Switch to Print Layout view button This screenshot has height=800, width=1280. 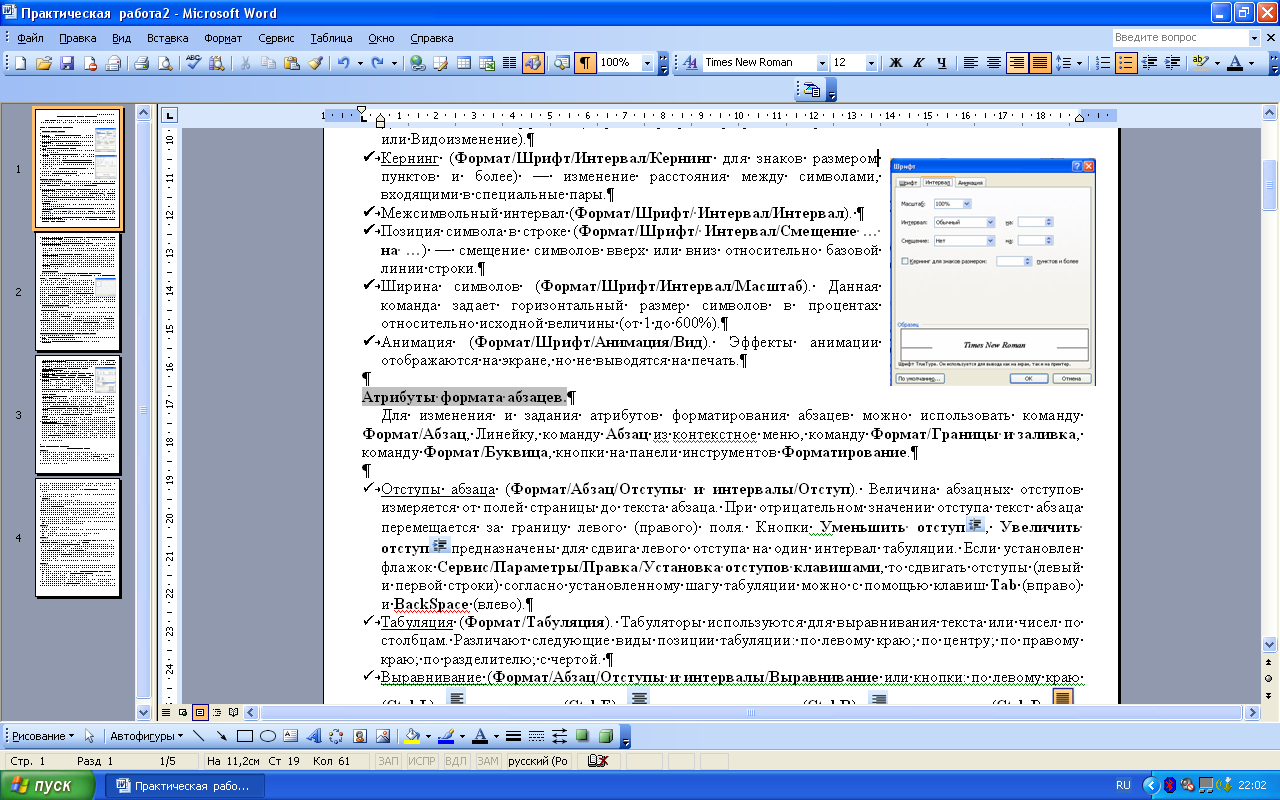(200, 712)
